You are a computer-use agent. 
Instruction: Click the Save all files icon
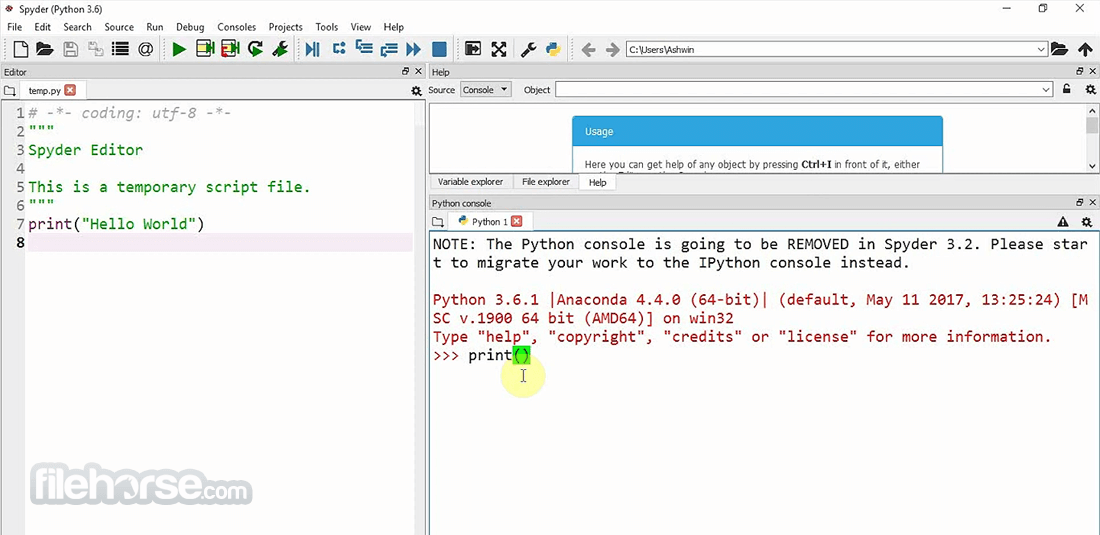tap(95, 49)
